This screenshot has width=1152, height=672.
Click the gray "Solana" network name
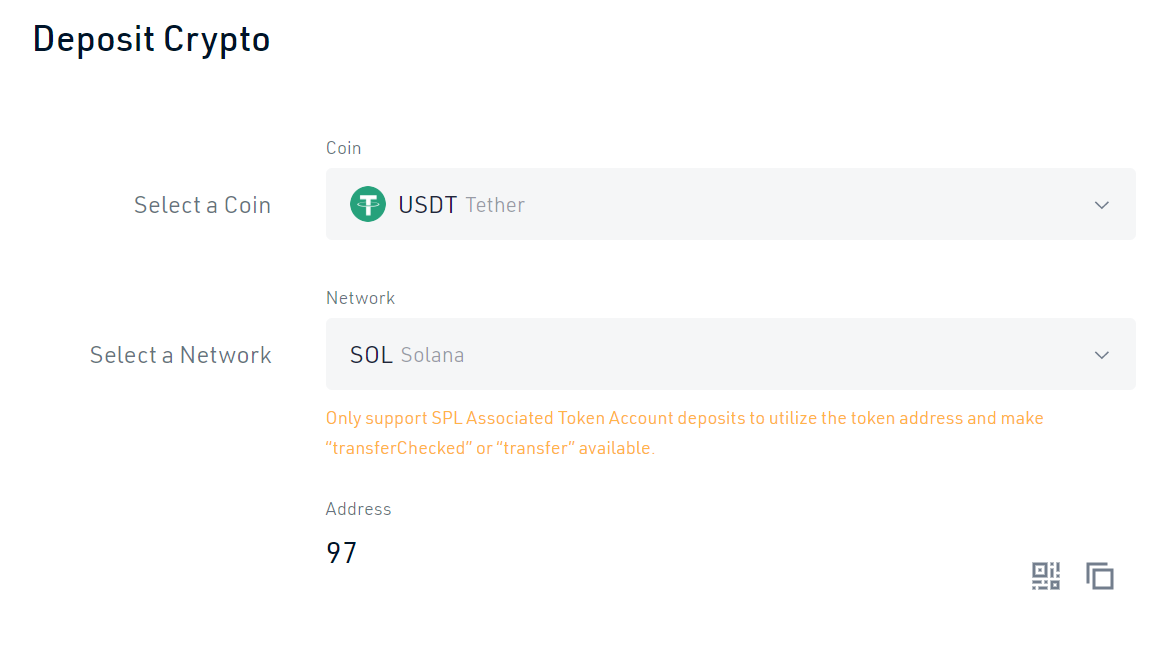pos(432,355)
